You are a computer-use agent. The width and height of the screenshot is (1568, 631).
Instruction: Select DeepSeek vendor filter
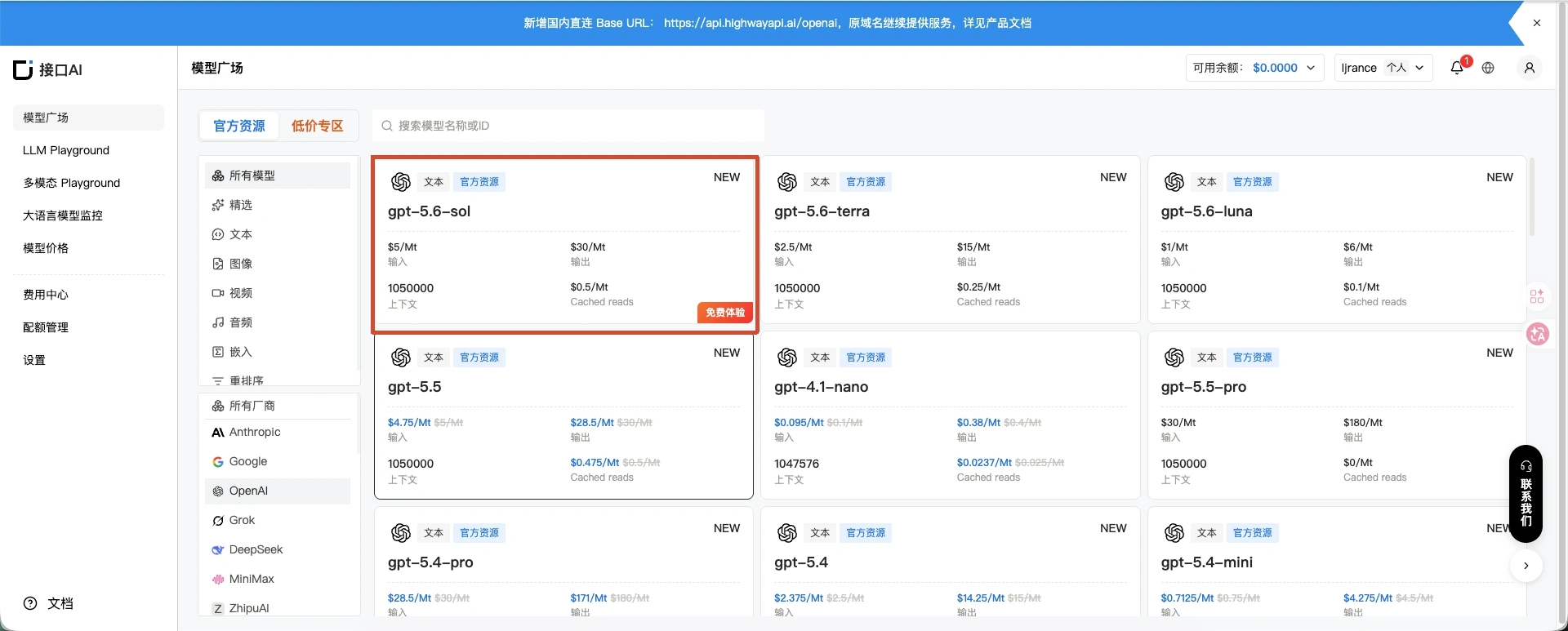click(x=278, y=549)
